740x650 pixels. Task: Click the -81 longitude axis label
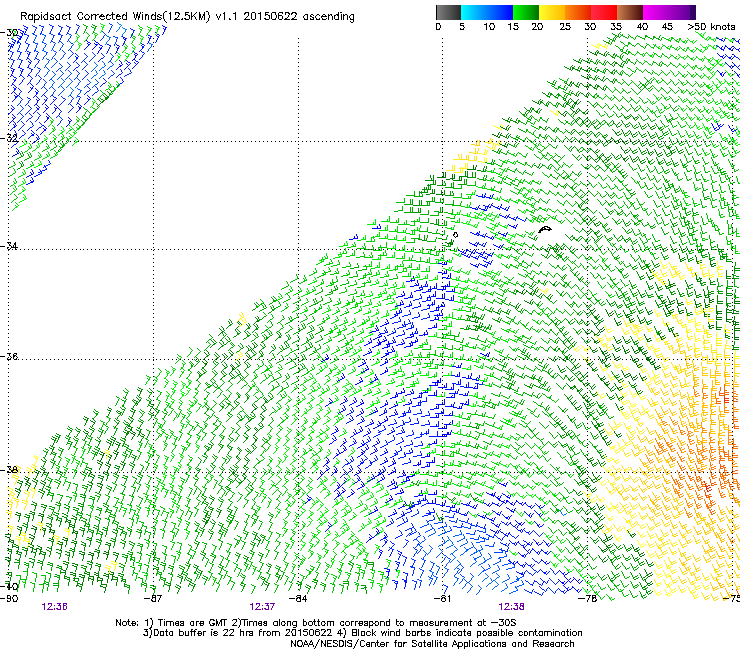click(442, 598)
